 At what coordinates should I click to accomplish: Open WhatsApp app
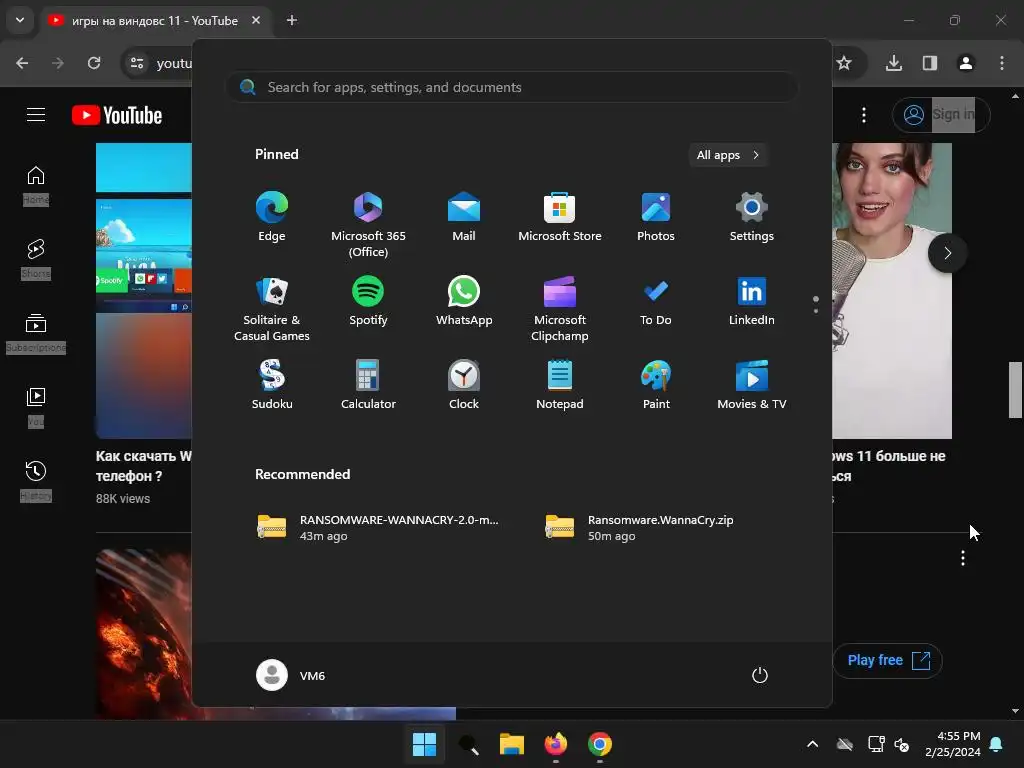pyautogui.click(x=464, y=300)
